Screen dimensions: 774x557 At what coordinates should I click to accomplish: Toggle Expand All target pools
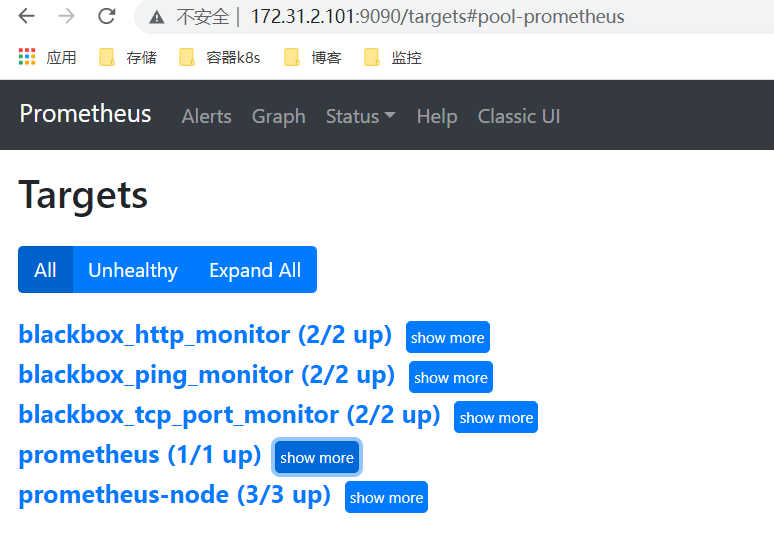tap(255, 270)
